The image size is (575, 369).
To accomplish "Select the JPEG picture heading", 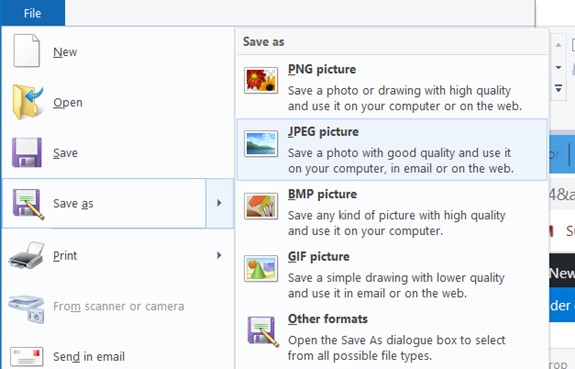I will [323, 132].
